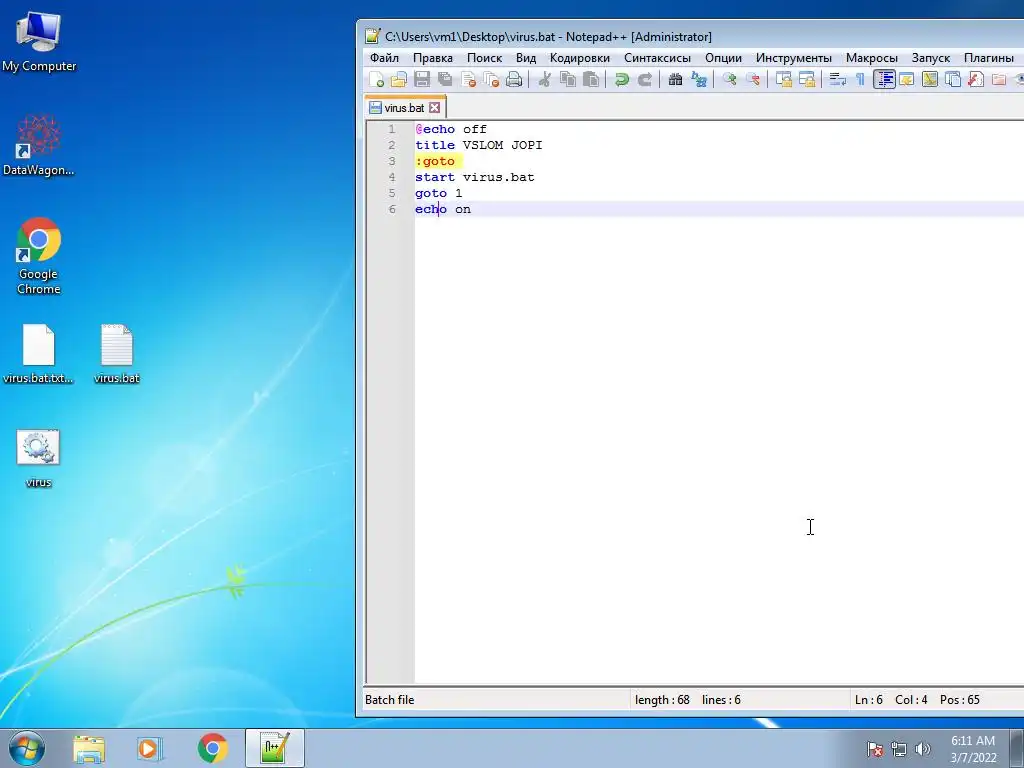
Task: Click the Close document toolbar icon
Action: point(468,80)
